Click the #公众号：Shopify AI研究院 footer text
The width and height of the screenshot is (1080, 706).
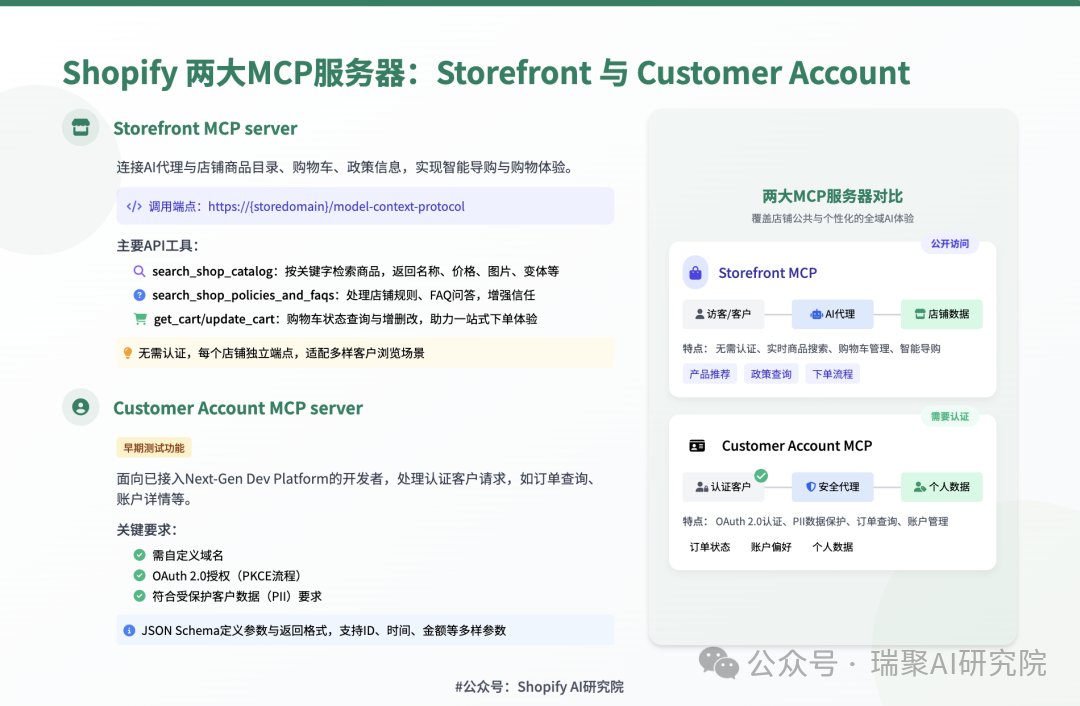(x=539, y=687)
